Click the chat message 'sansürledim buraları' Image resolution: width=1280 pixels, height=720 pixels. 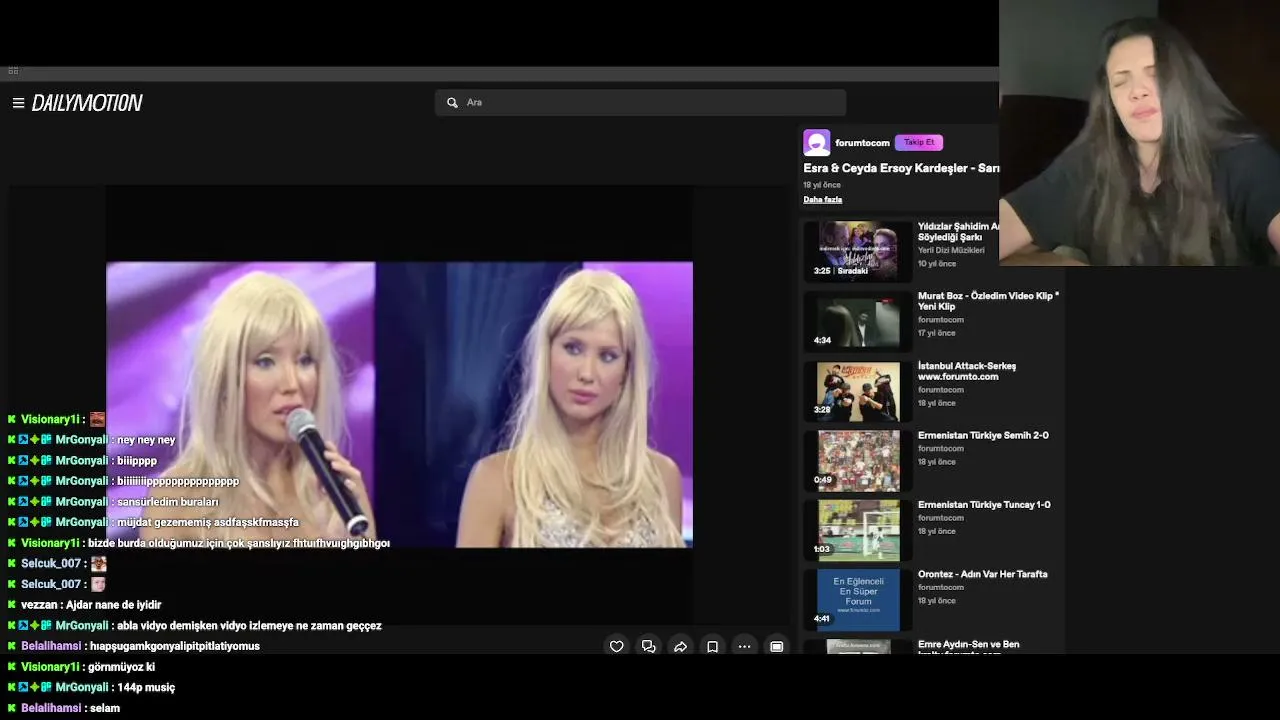tap(167, 502)
